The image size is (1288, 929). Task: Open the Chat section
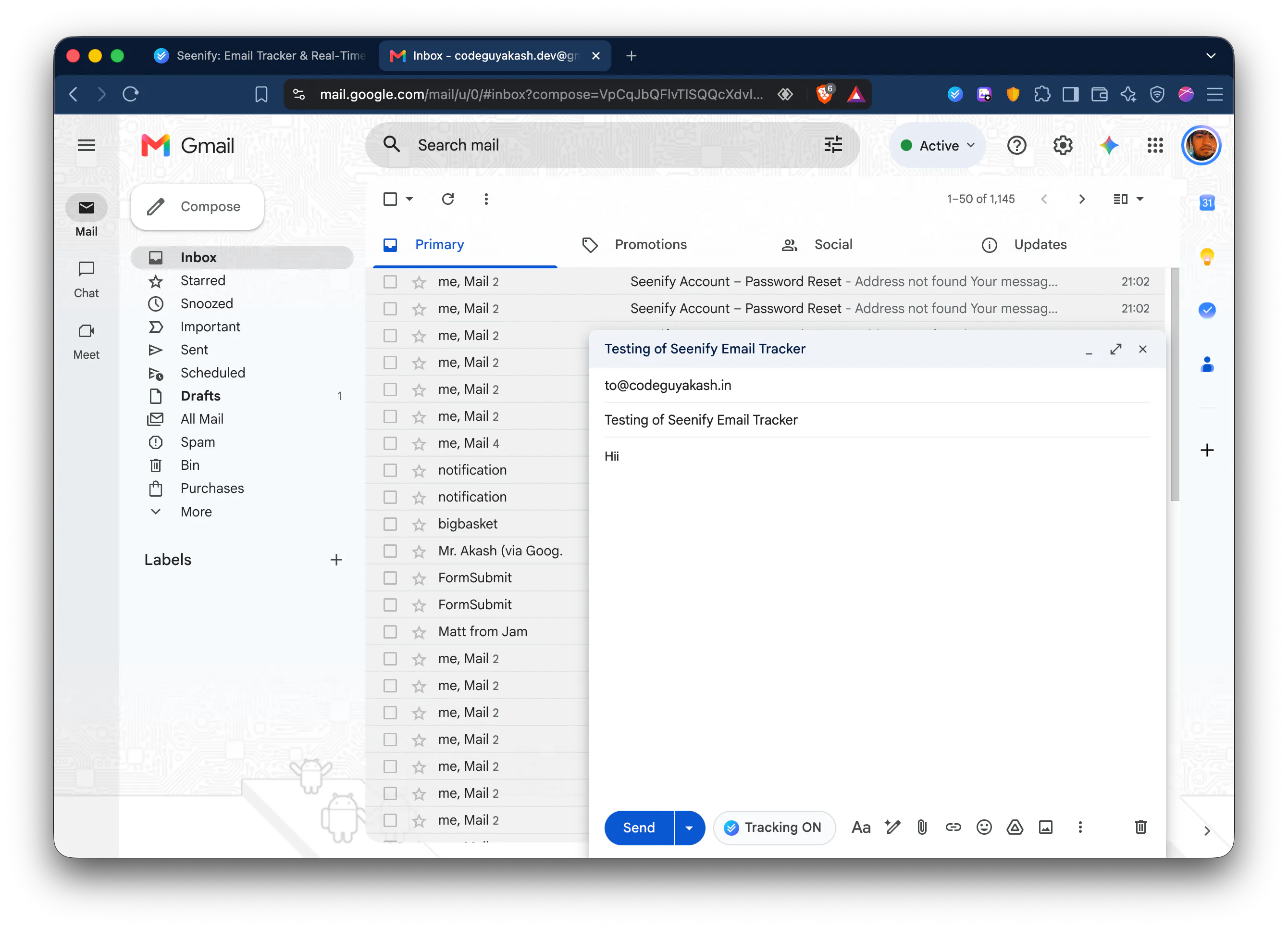(x=87, y=279)
